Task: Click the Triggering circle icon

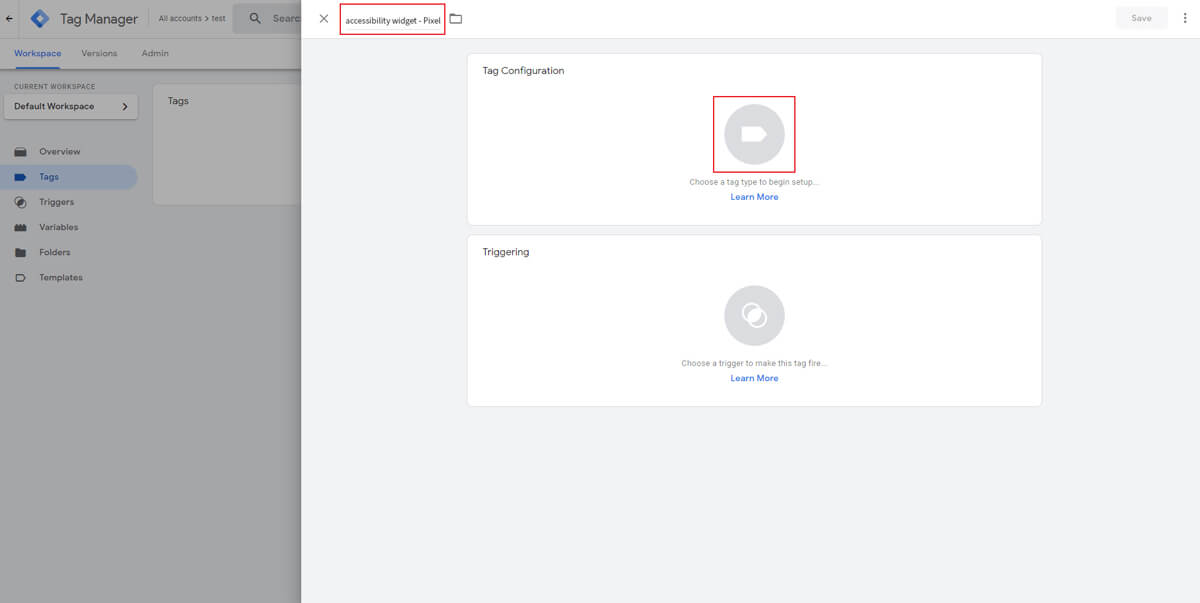Action: tap(754, 316)
